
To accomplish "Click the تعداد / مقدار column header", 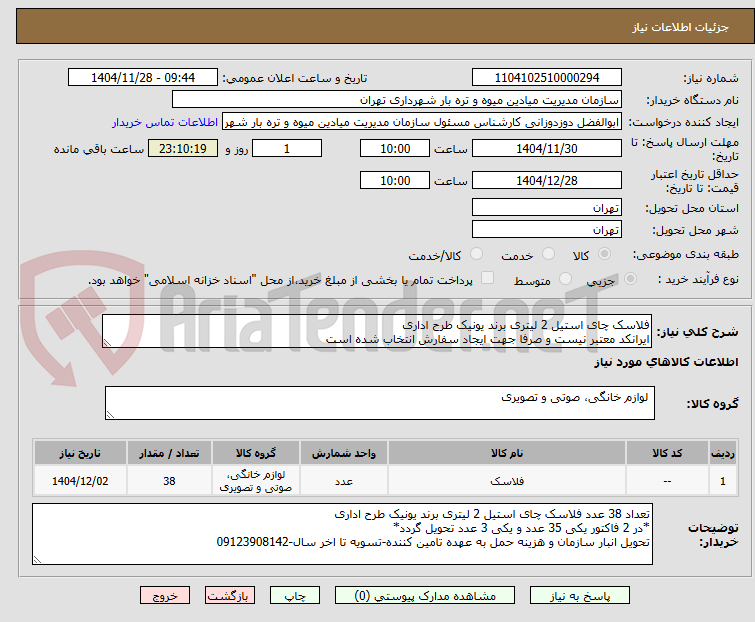I will coord(169,453).
